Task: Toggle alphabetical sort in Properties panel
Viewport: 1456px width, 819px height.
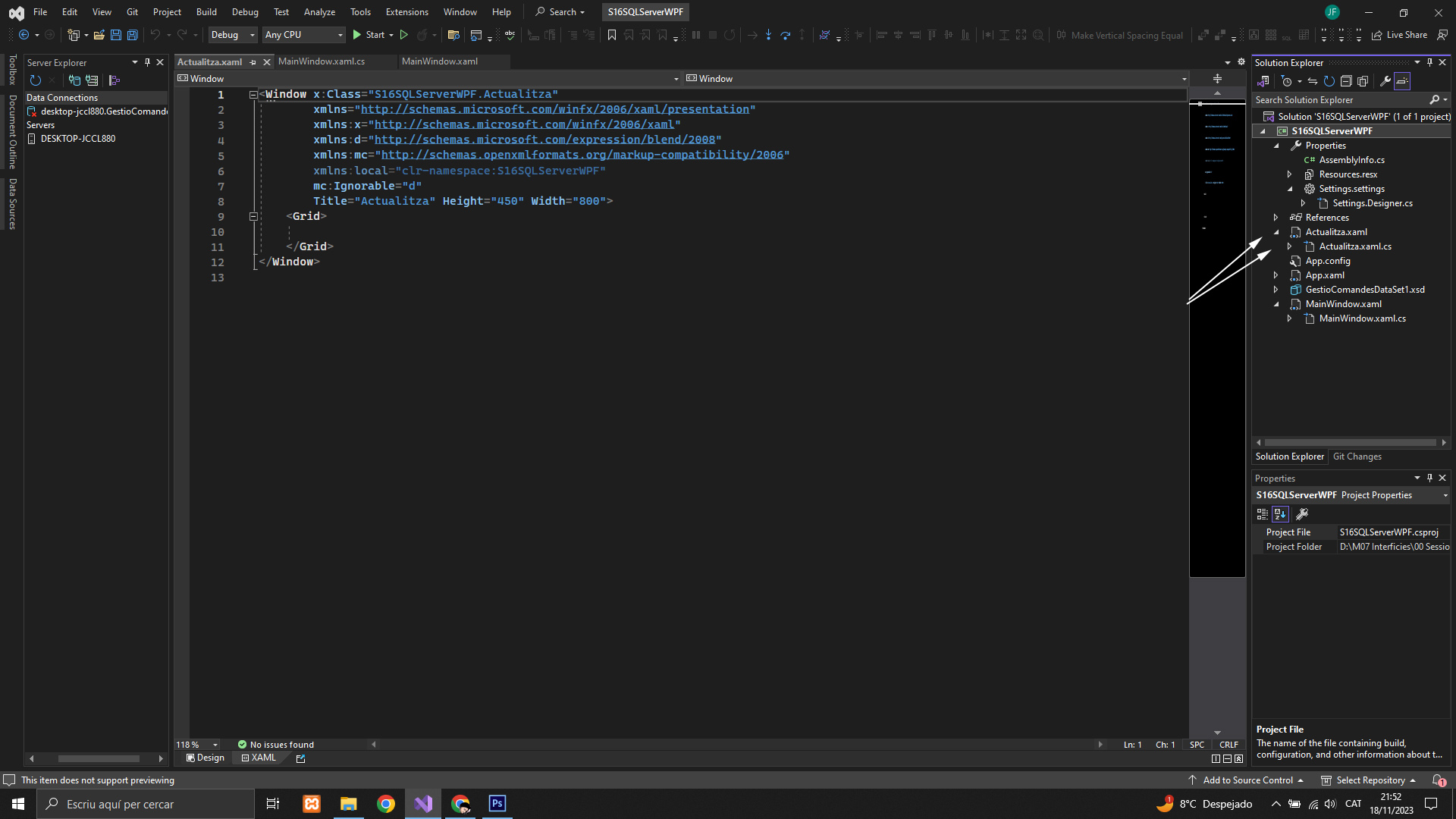Action: 1280,514
